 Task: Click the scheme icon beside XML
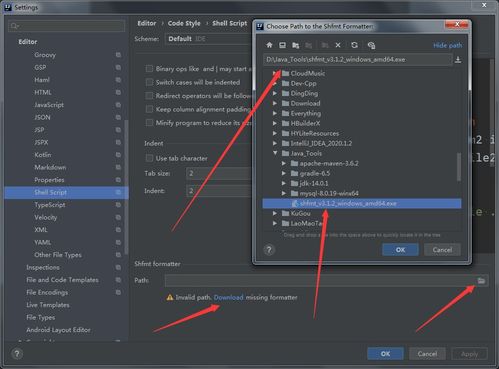click(x=118, y=230)
